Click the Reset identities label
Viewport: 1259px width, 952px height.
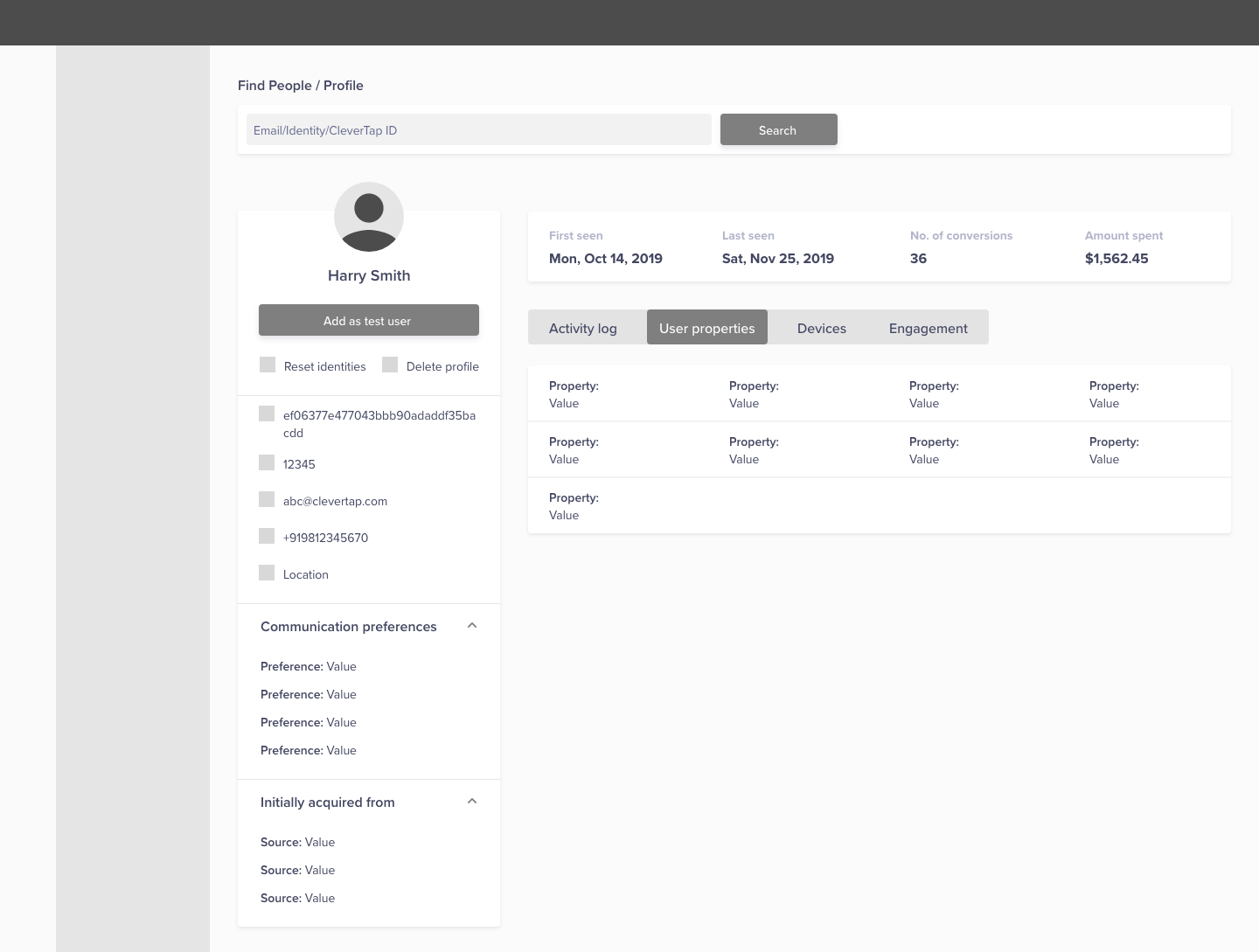[324, 366]
